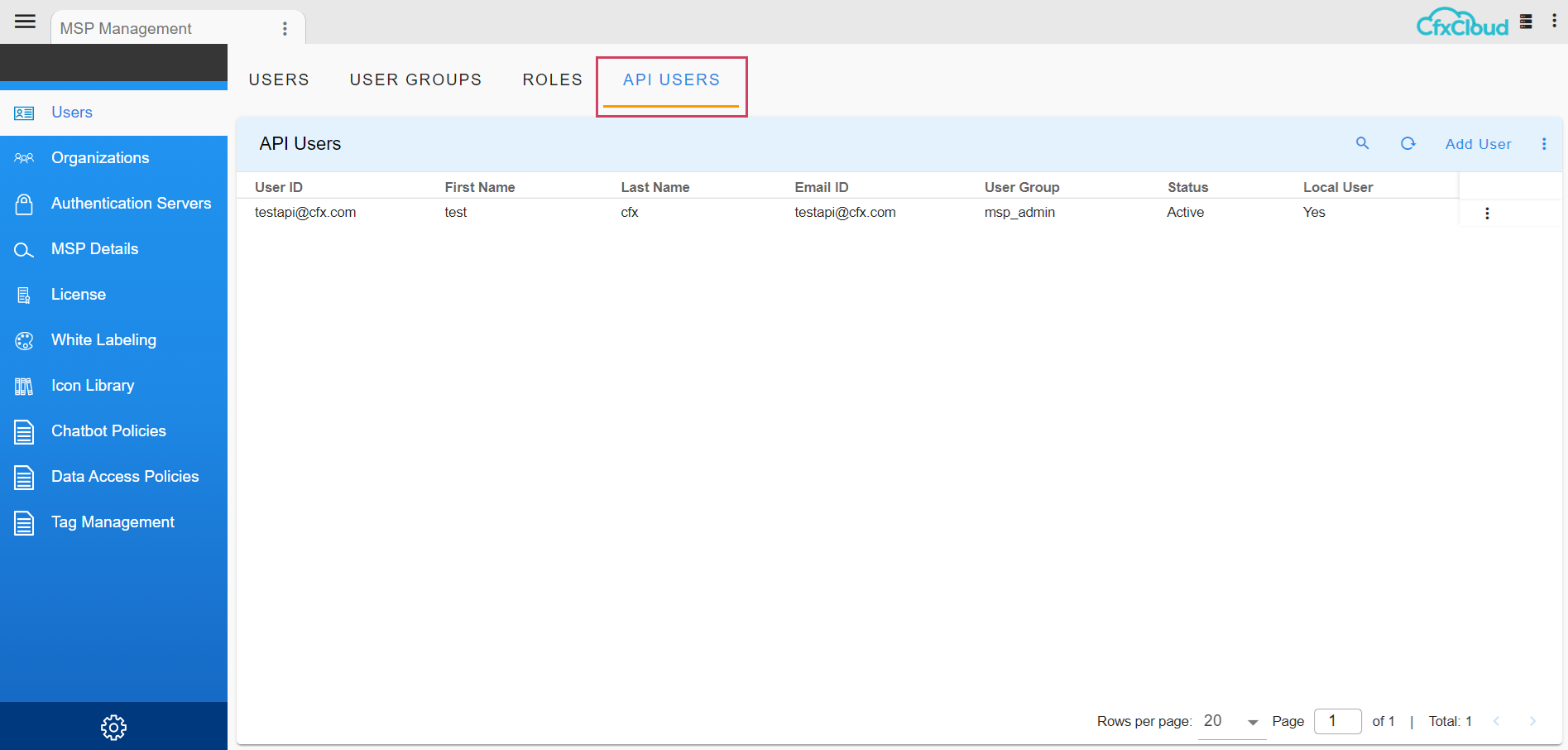Open the top-right application kebab menu
The image size is (1568, 750).
coord(1554,22)
